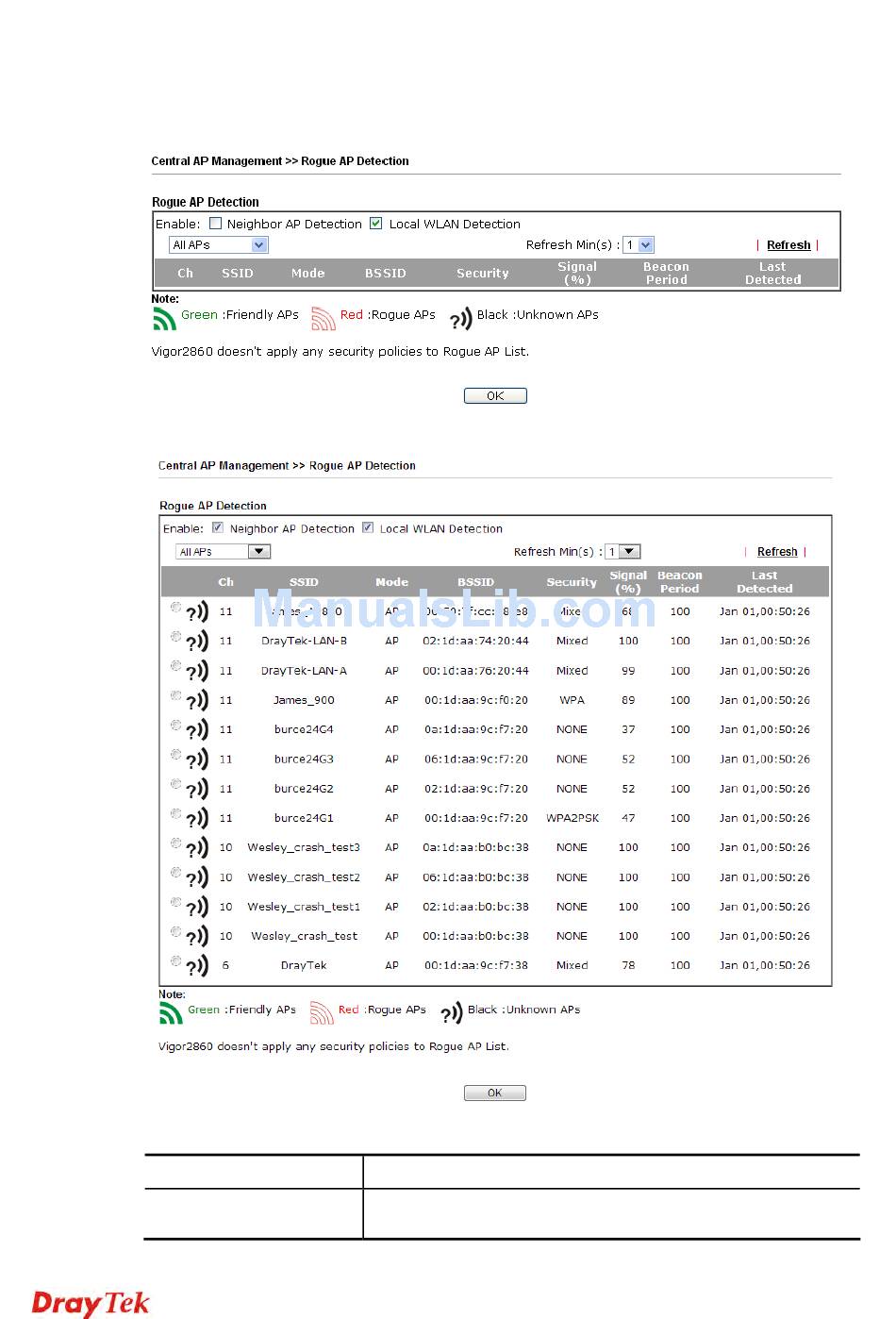This screenshot has width=896, height=1319.
Task: Click the unknown AP icon for Wesley_crash_test3
Action: pyautogui.click(x=197, y=848)
